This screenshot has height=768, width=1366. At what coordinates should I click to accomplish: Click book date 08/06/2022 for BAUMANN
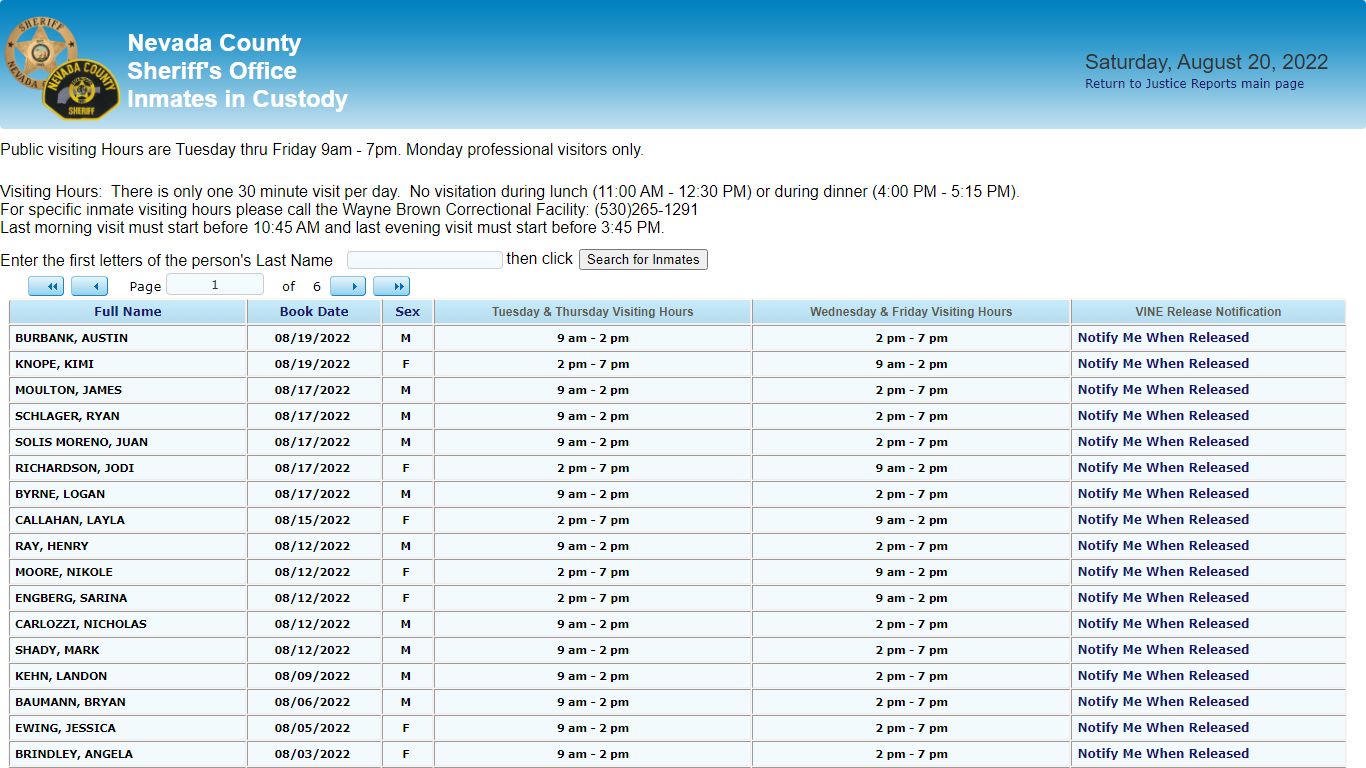313,702
